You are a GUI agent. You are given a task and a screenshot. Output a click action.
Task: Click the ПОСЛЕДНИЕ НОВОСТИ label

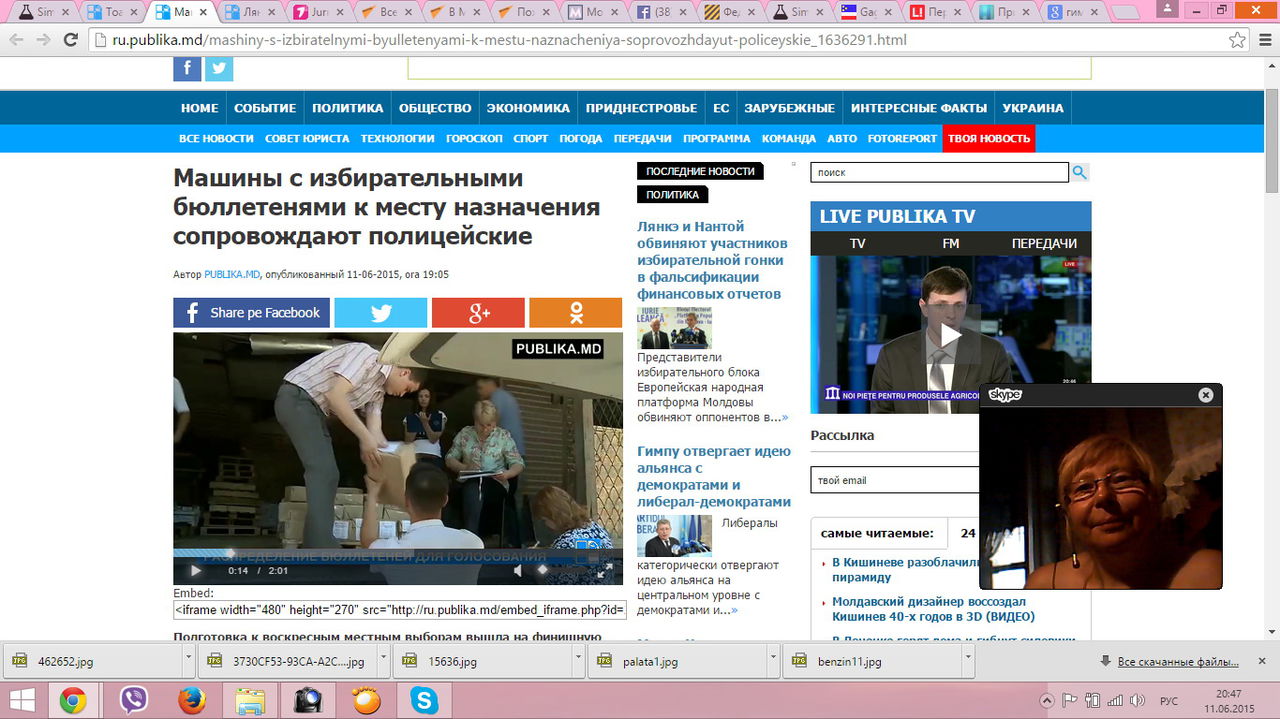tap(700, 171)
